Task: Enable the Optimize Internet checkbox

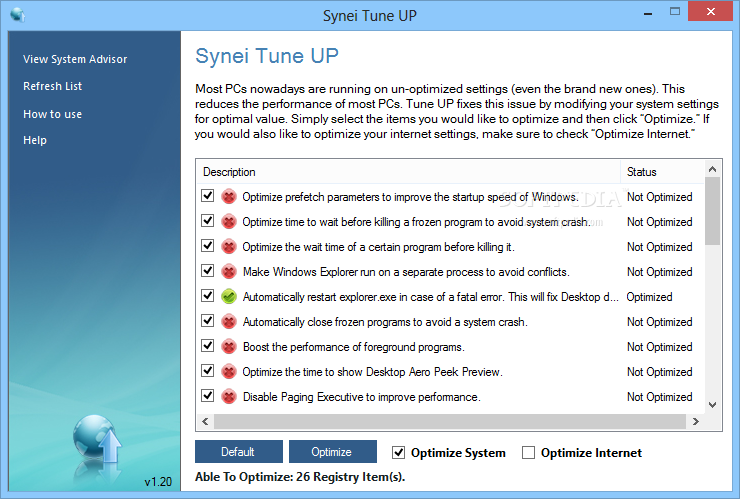Action: [529, 453]
